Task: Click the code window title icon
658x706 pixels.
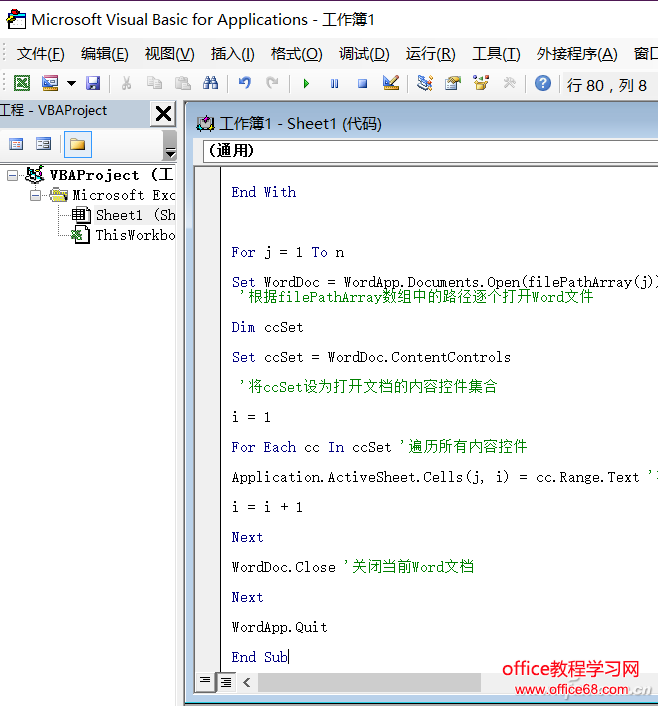Action: click(205, 124)
